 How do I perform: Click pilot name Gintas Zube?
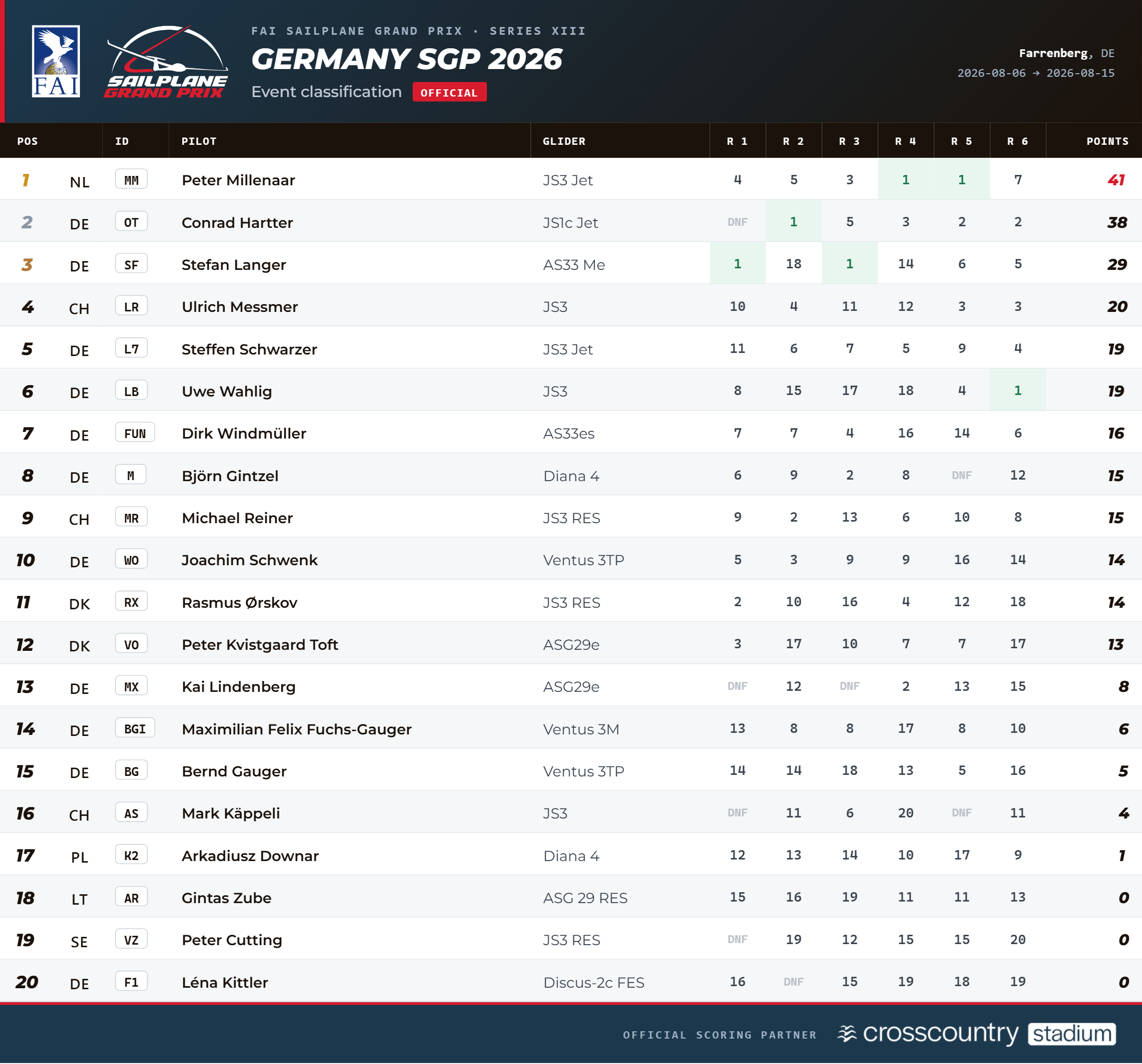(226, 897)
